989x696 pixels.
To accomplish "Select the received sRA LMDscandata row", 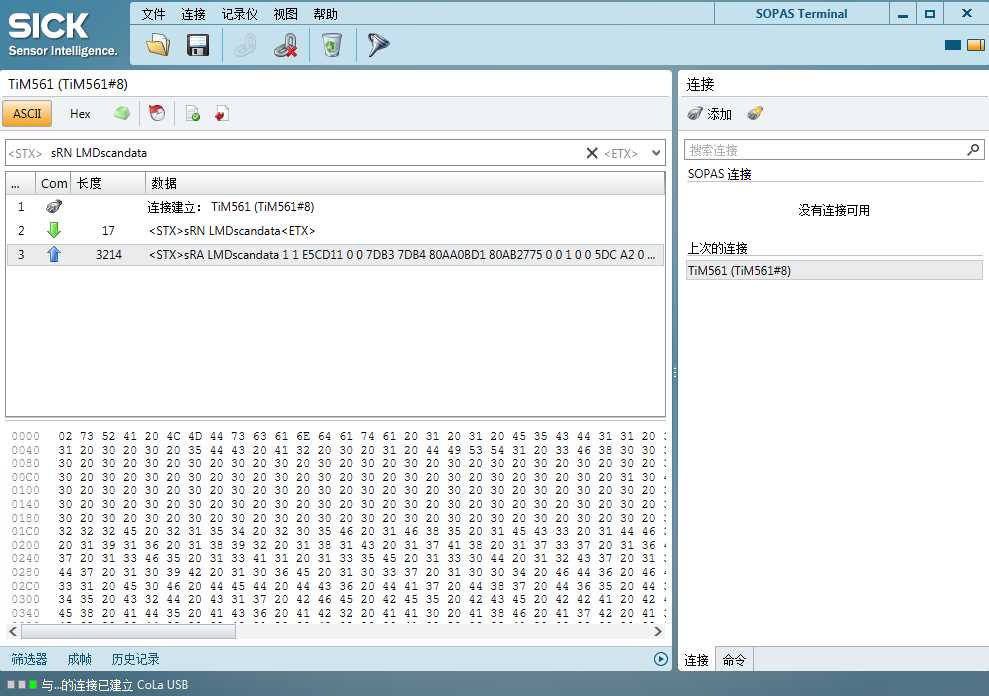I will [x=335, y=255].
